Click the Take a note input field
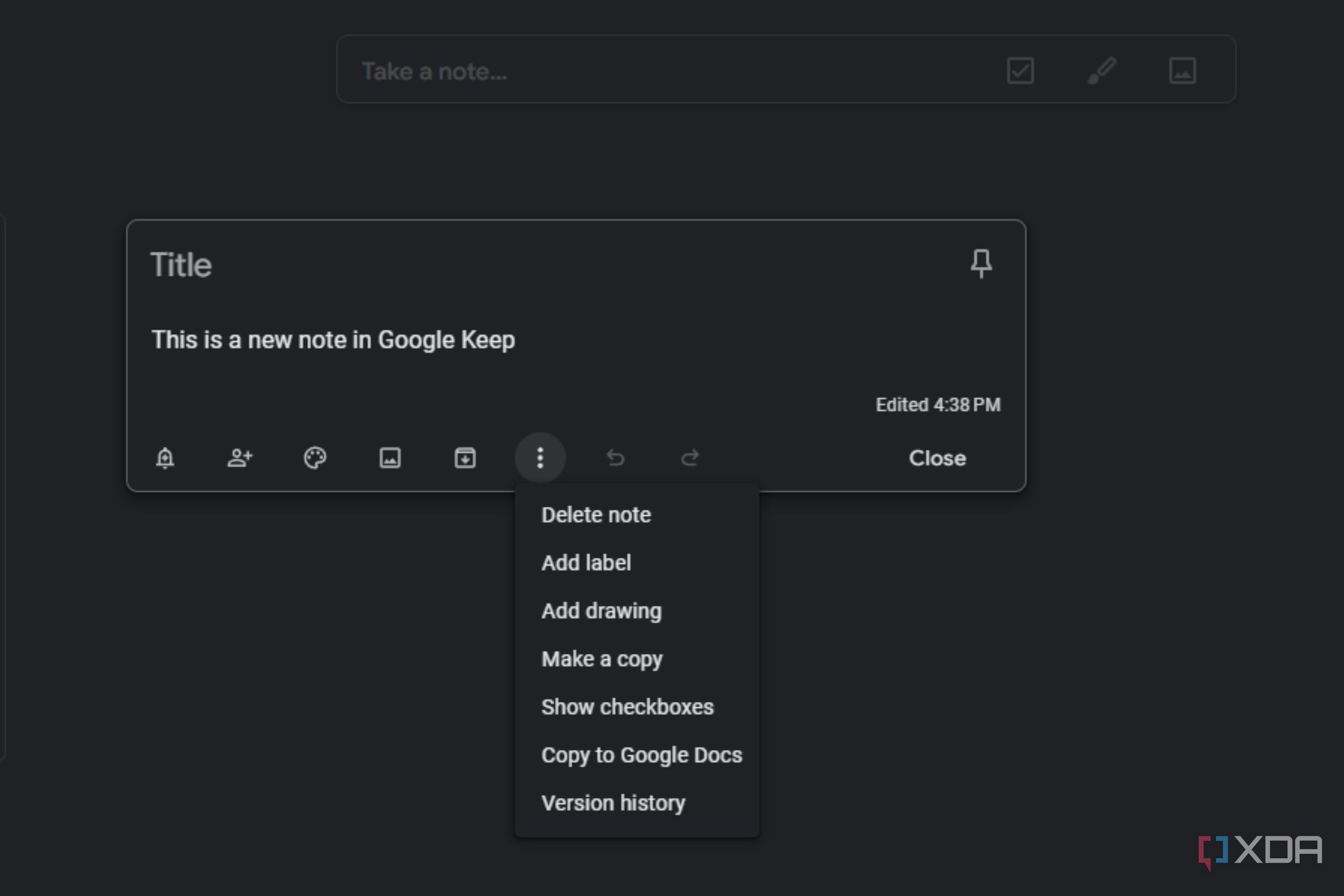 tap(576, 70)
